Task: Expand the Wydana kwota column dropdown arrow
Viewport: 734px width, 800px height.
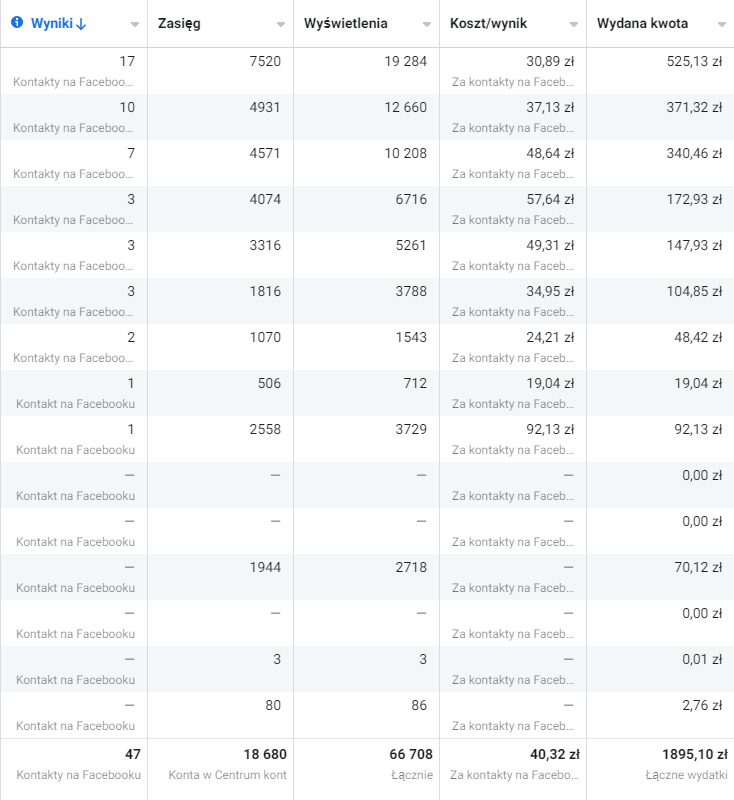Action: point(722,24)
